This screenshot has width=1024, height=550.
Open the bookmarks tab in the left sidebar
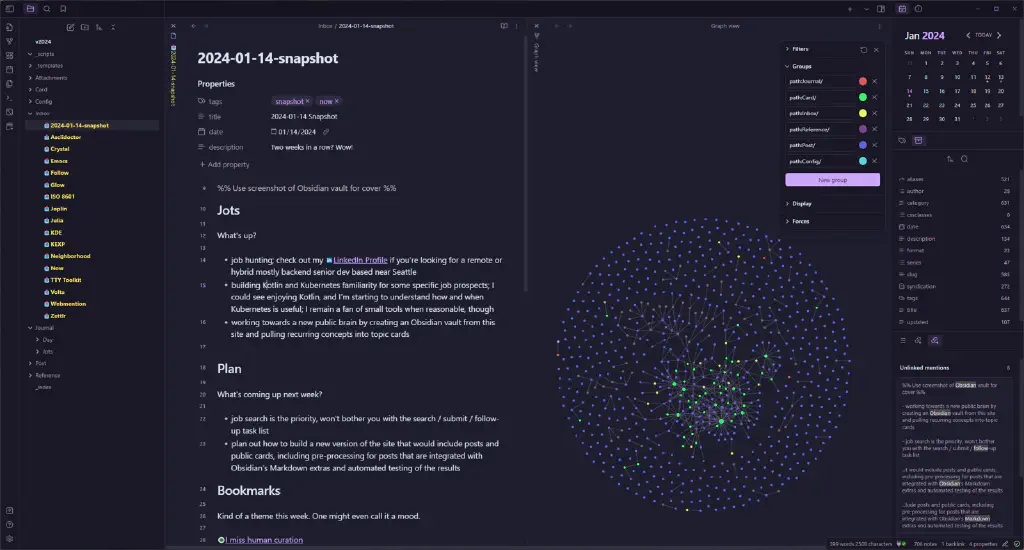click(x=63, y=8)
